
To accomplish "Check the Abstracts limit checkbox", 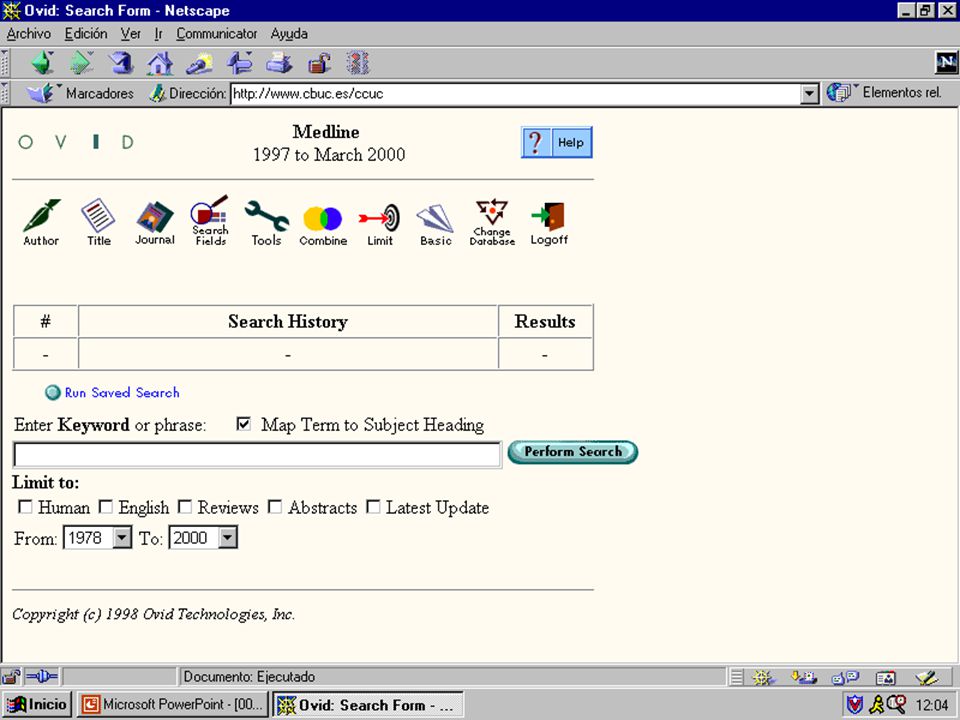I will [276, 507].
